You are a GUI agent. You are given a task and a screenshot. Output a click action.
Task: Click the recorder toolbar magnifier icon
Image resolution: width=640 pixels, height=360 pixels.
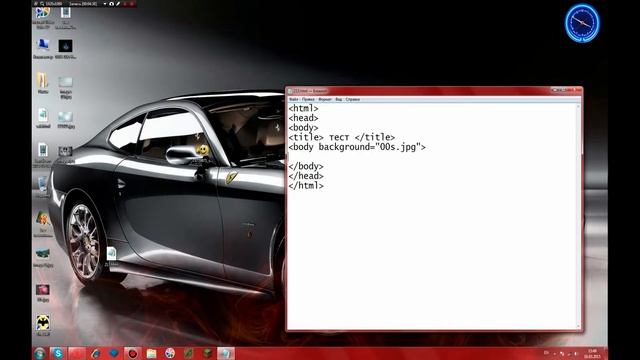tap(42, 4)
